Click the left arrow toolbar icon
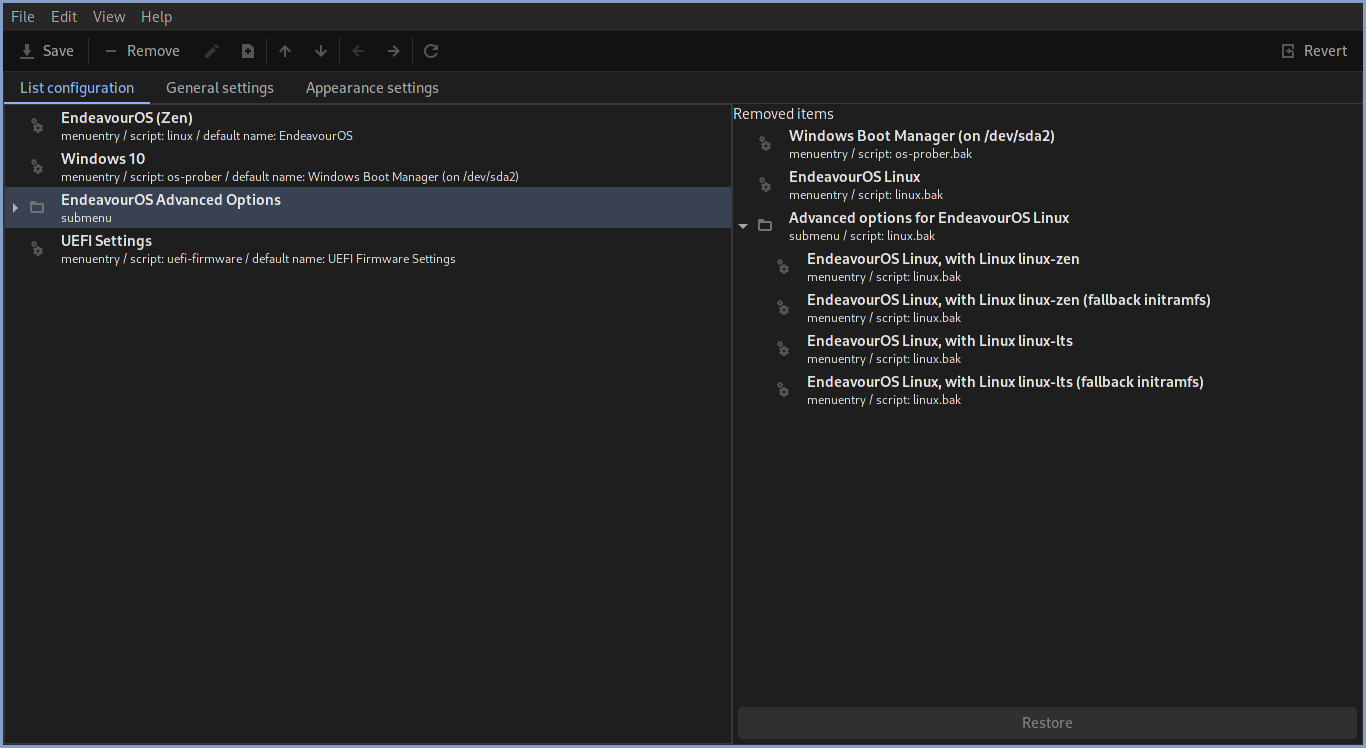 [358, 51]
